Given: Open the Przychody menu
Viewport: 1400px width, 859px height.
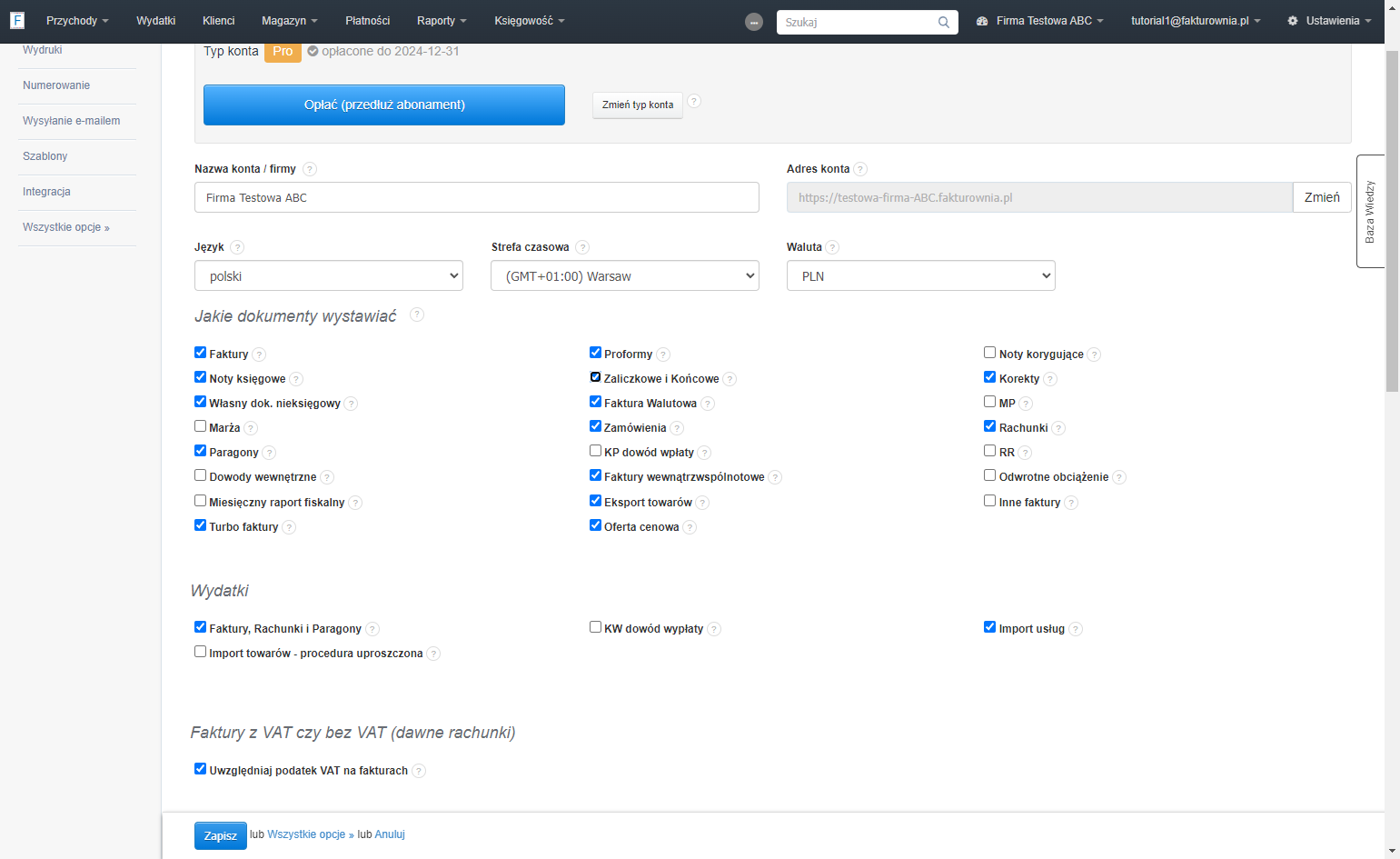Looking at the screenshot, I should tap(77, 21).
